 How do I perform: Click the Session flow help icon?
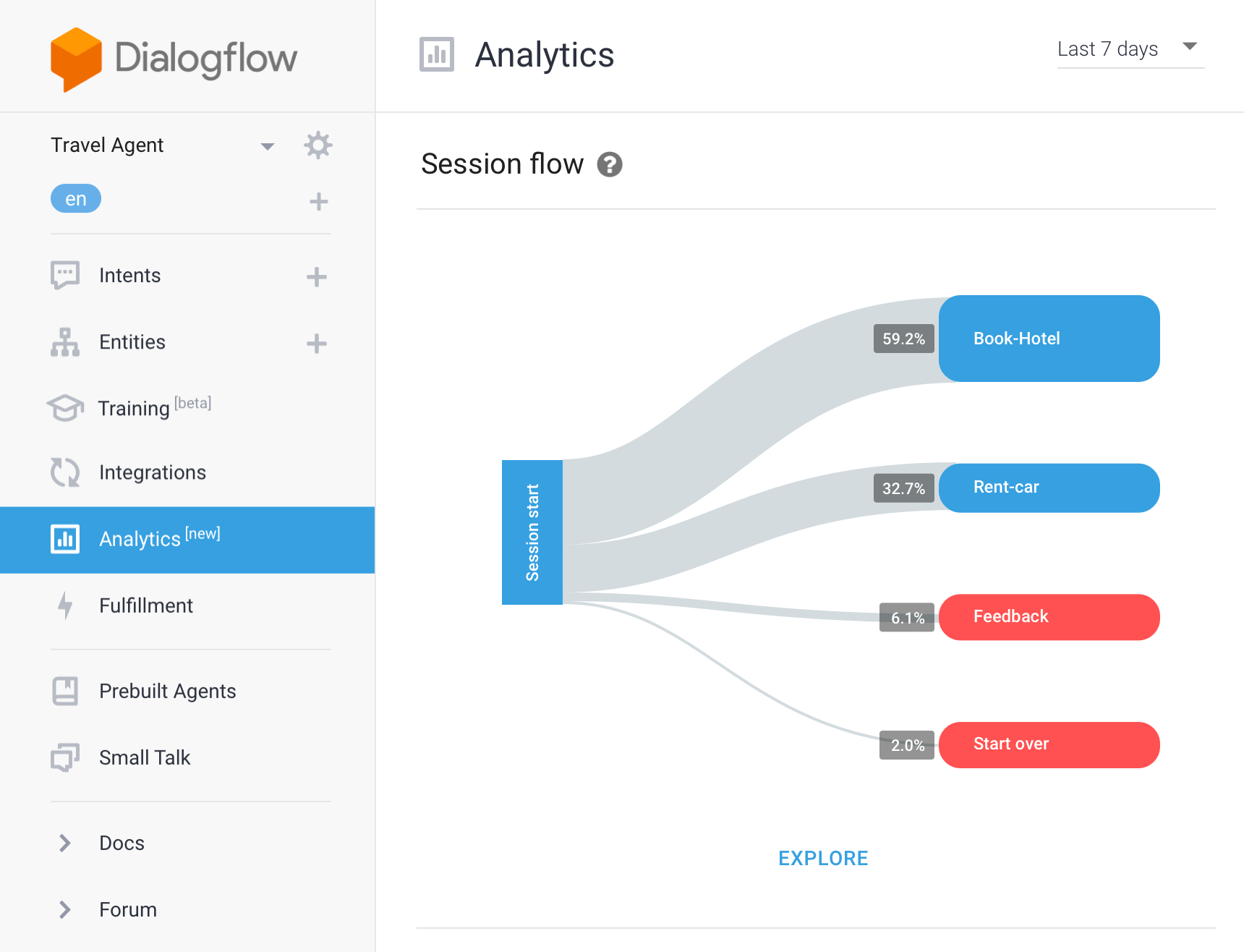610,164
